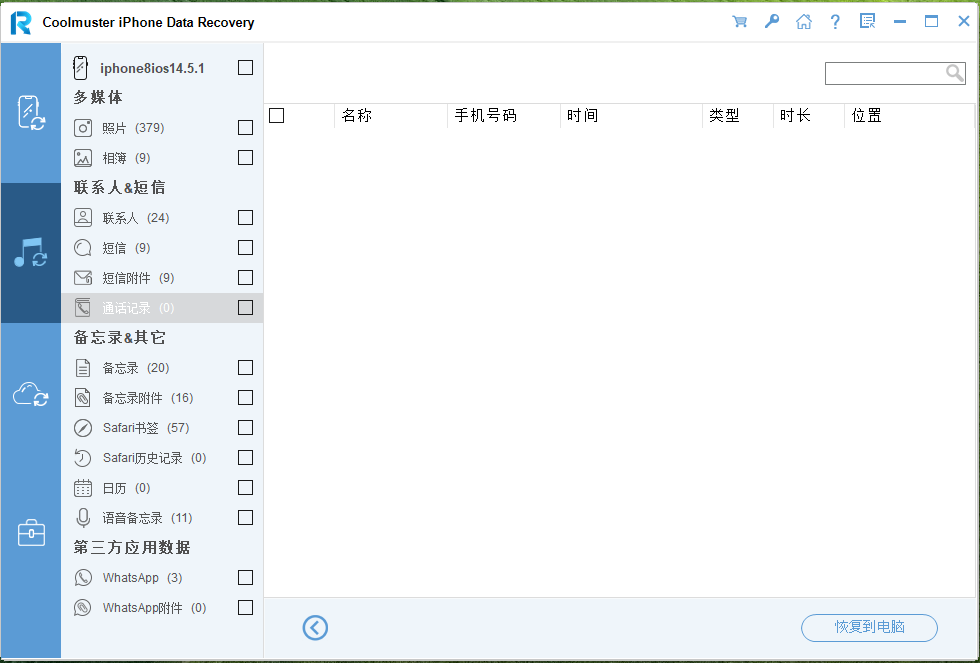This screenshot has height=663, width=980.
Task: Open the toolbox briefcase sidebar icon
Action: 31,532
